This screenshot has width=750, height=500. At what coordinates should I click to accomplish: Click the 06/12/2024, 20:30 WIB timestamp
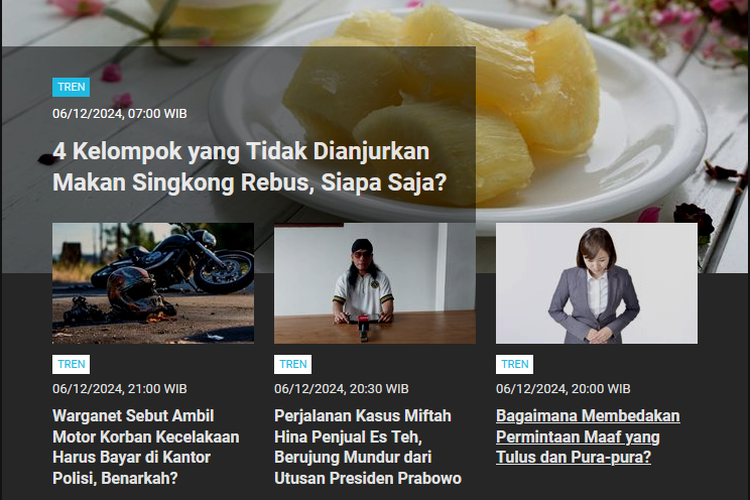pyautogui.click(x=342, y=389)
